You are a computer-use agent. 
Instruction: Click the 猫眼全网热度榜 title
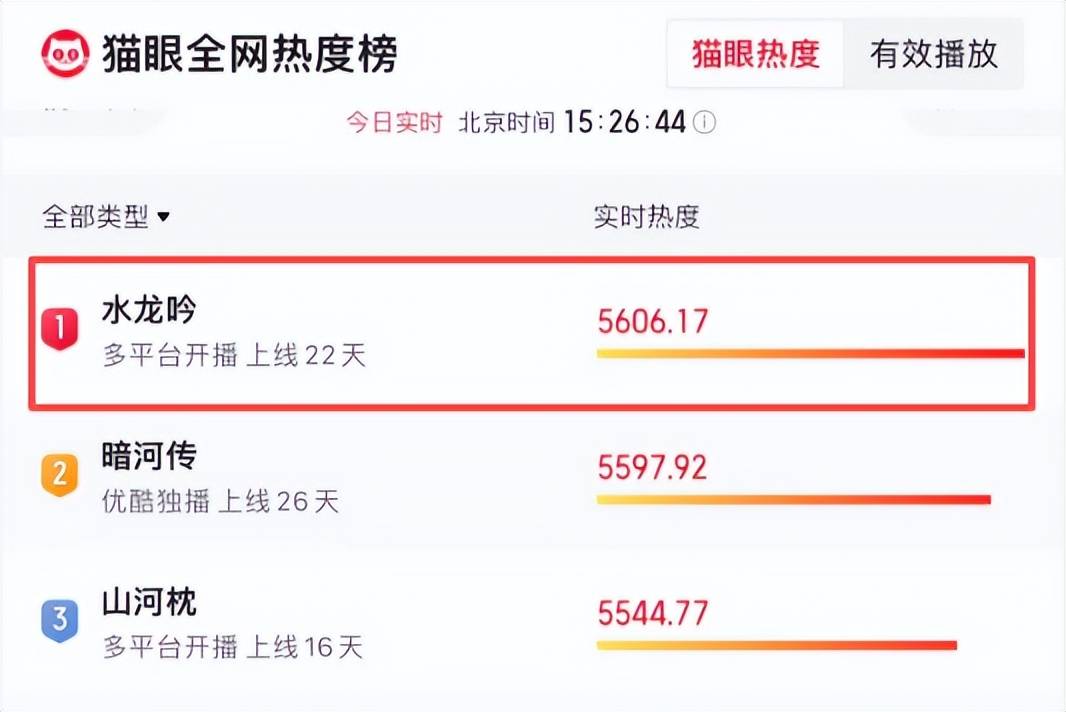point(249,54)
